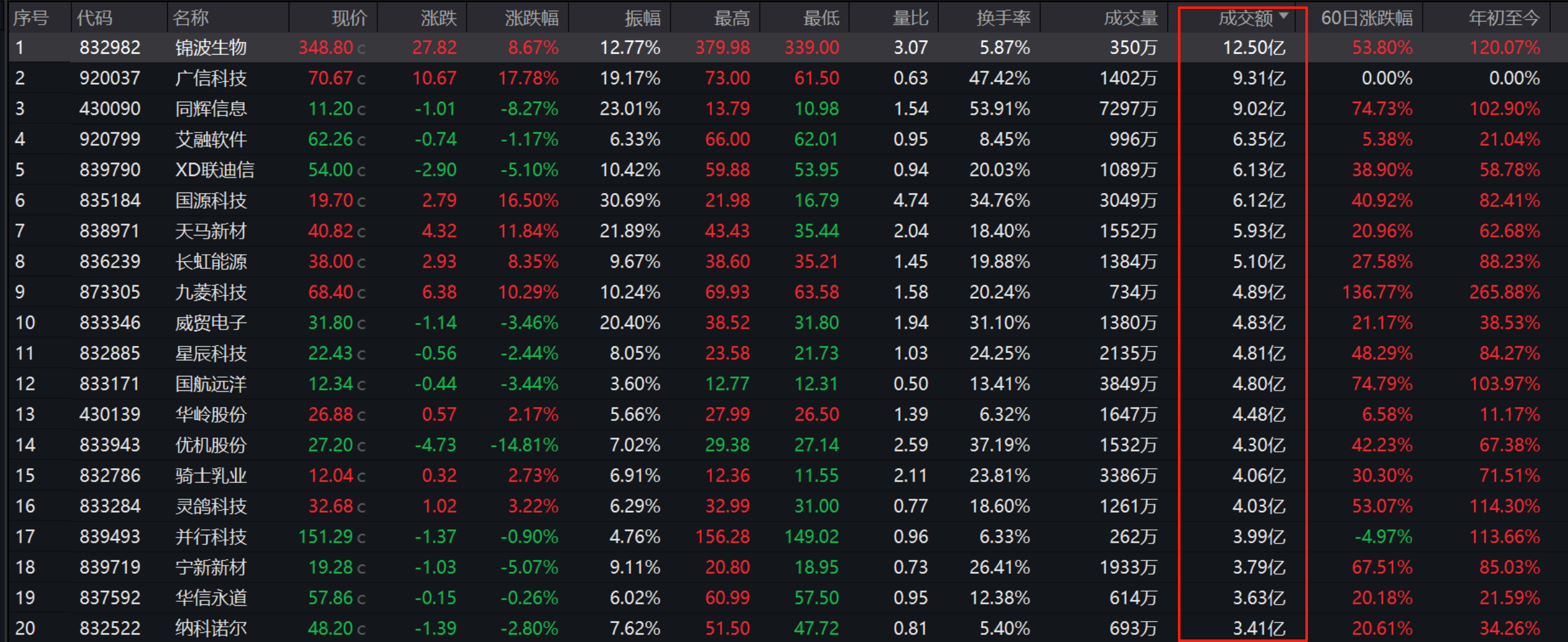Click volume ratio 4.74
Image resolution: width=1568 pixels, height=642 pixels.
pos(911,201)
